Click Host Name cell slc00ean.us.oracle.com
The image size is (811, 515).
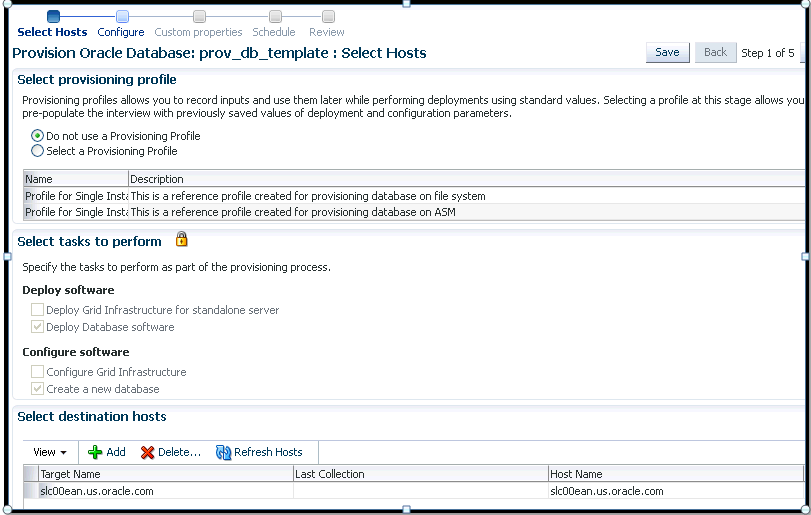coord(676,491)
